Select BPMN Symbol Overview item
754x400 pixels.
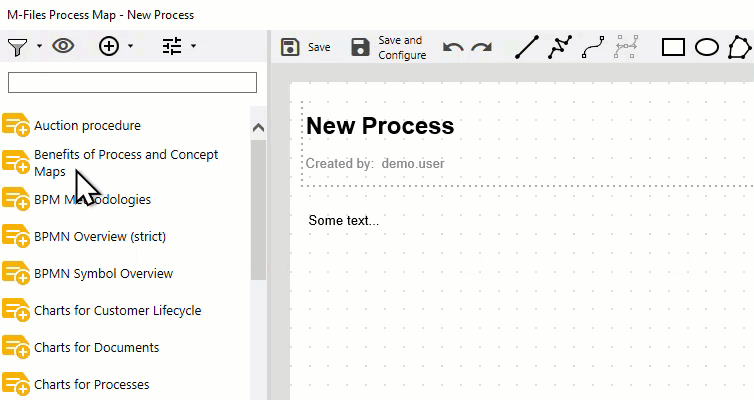pyautogui.click(x=103, y=274)
